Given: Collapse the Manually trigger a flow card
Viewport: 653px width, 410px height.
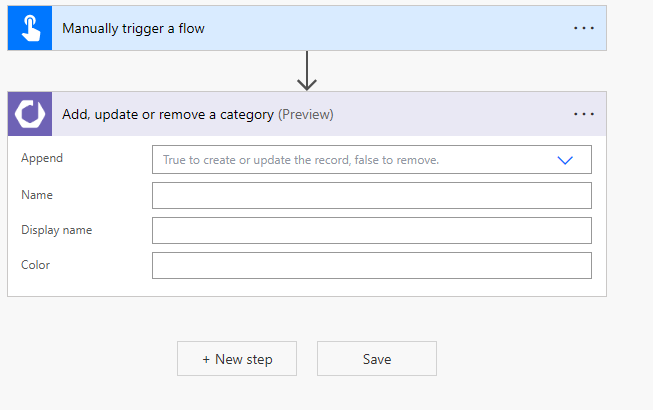Looking at the screenshot, I should [x=300, y=28].
